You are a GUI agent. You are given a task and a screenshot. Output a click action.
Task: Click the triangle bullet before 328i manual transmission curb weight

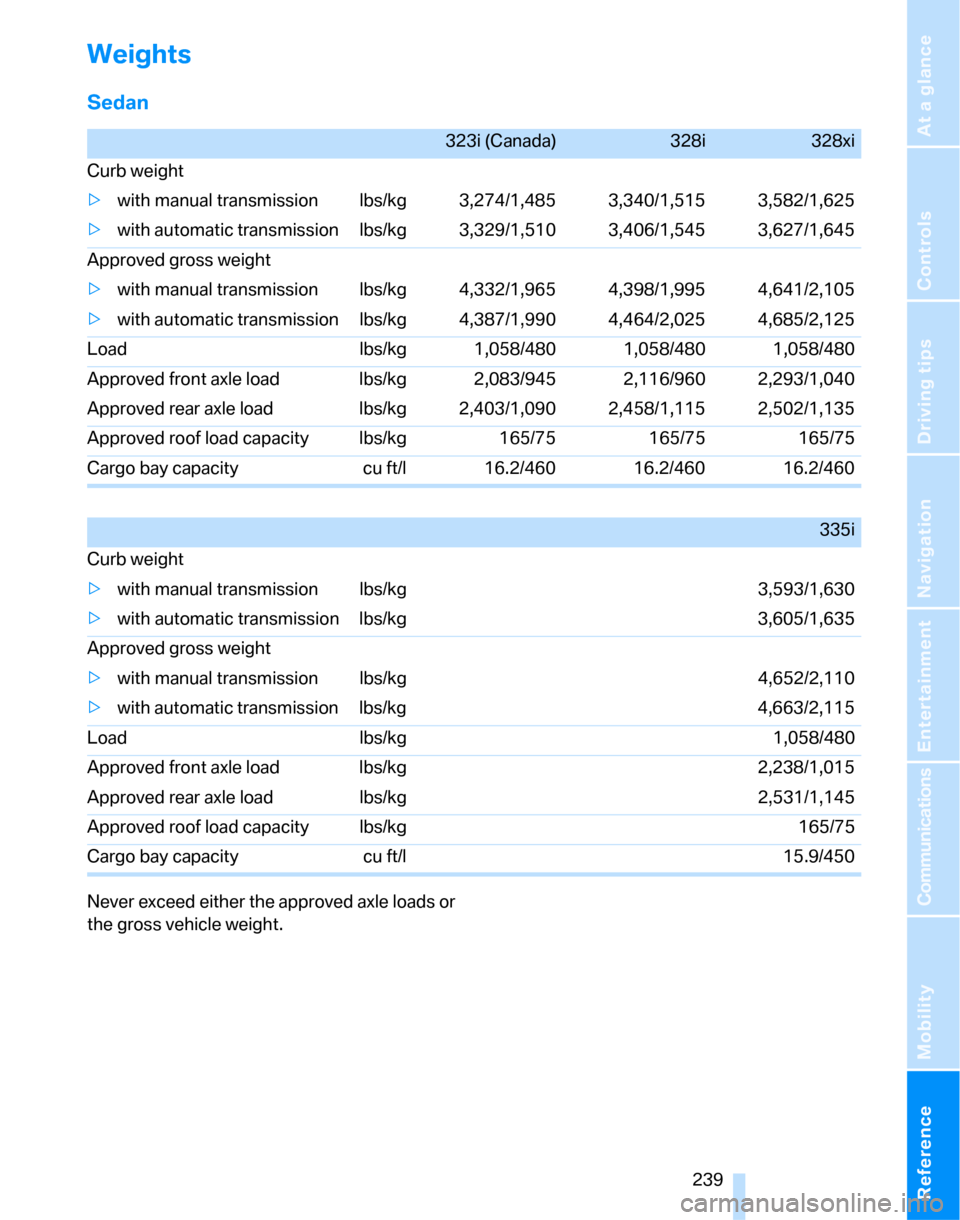(x=93, y=201)
